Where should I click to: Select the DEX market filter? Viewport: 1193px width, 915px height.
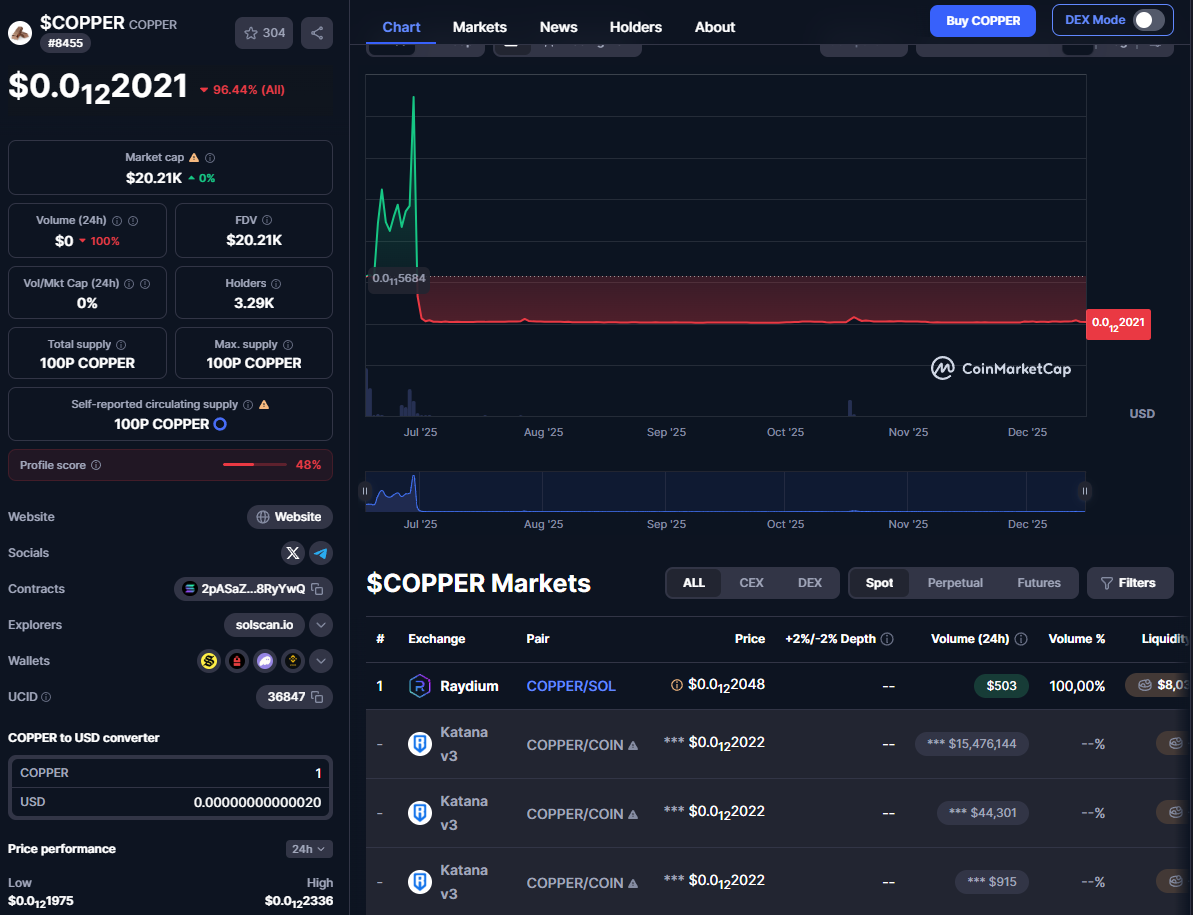(810, 583)
